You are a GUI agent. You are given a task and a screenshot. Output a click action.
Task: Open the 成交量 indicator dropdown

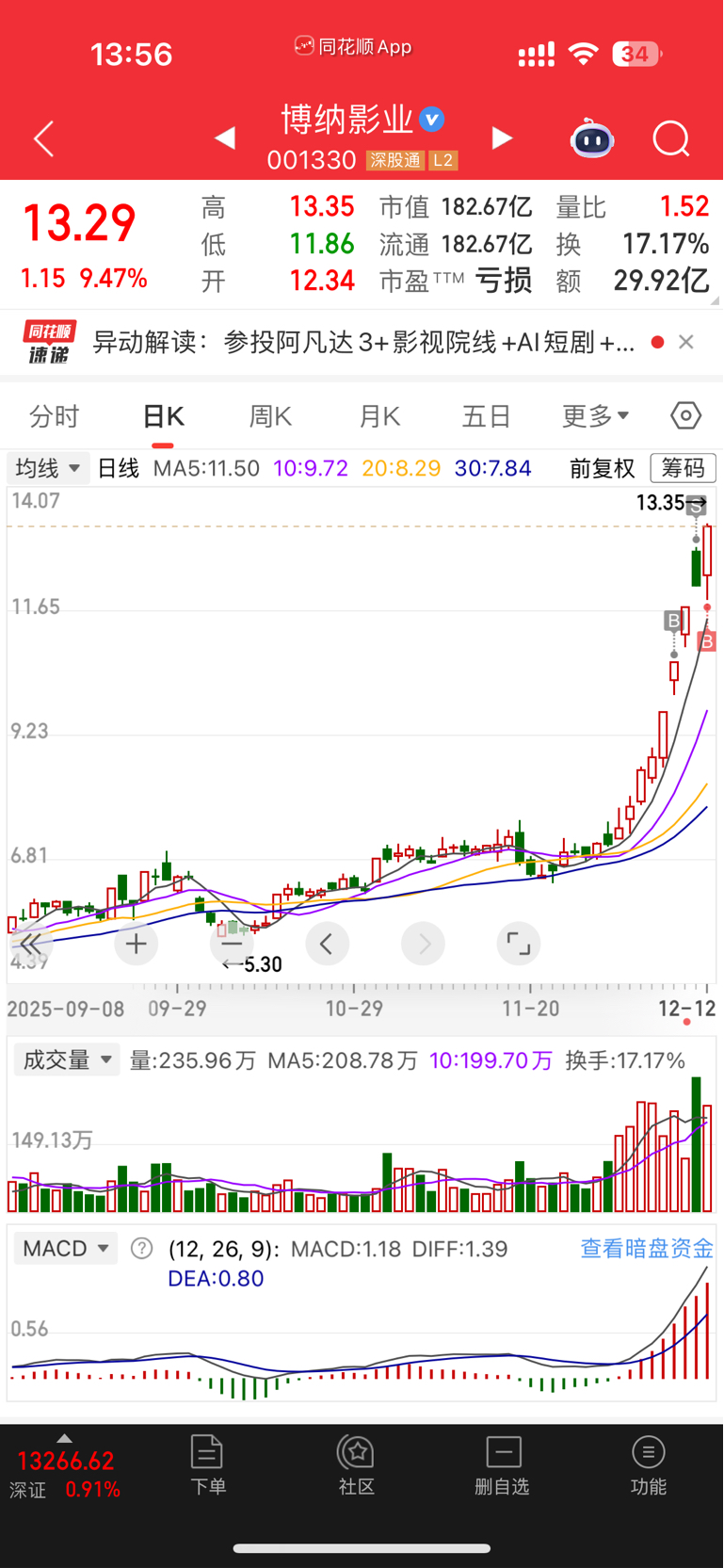coord(67,1060)
